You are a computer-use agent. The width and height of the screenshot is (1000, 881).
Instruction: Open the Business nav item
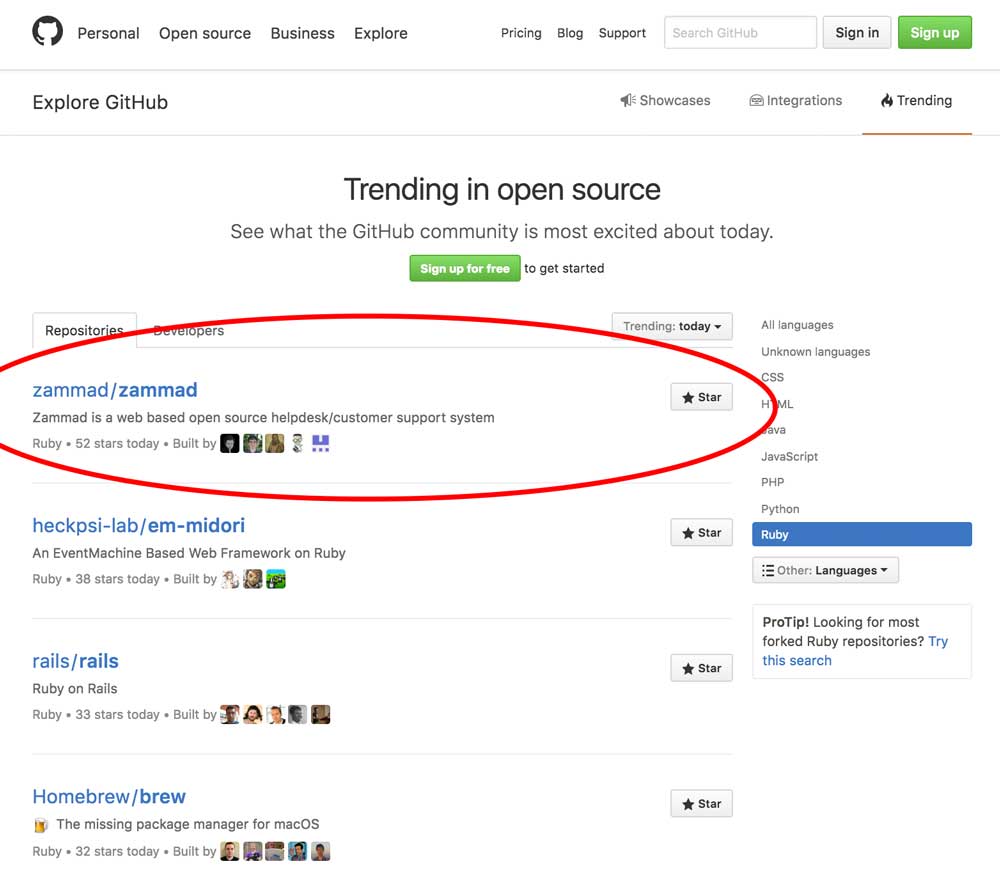click(x=302, y=33)
